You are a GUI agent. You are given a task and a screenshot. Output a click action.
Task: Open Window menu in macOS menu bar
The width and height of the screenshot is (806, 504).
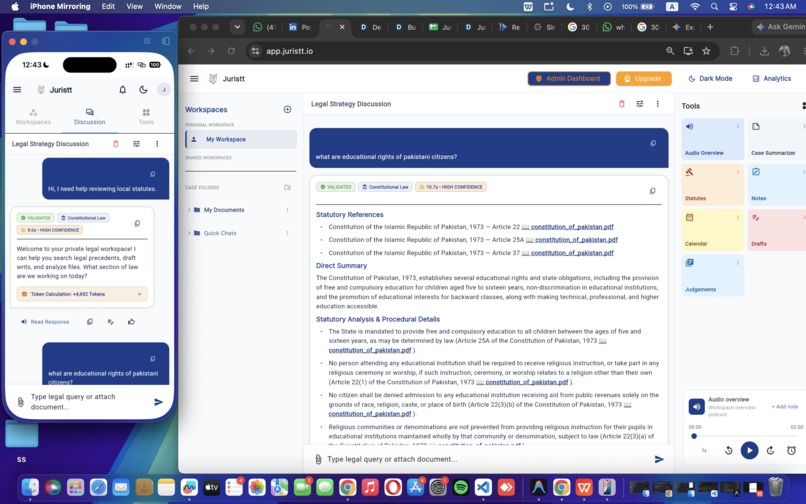[168, 7]
